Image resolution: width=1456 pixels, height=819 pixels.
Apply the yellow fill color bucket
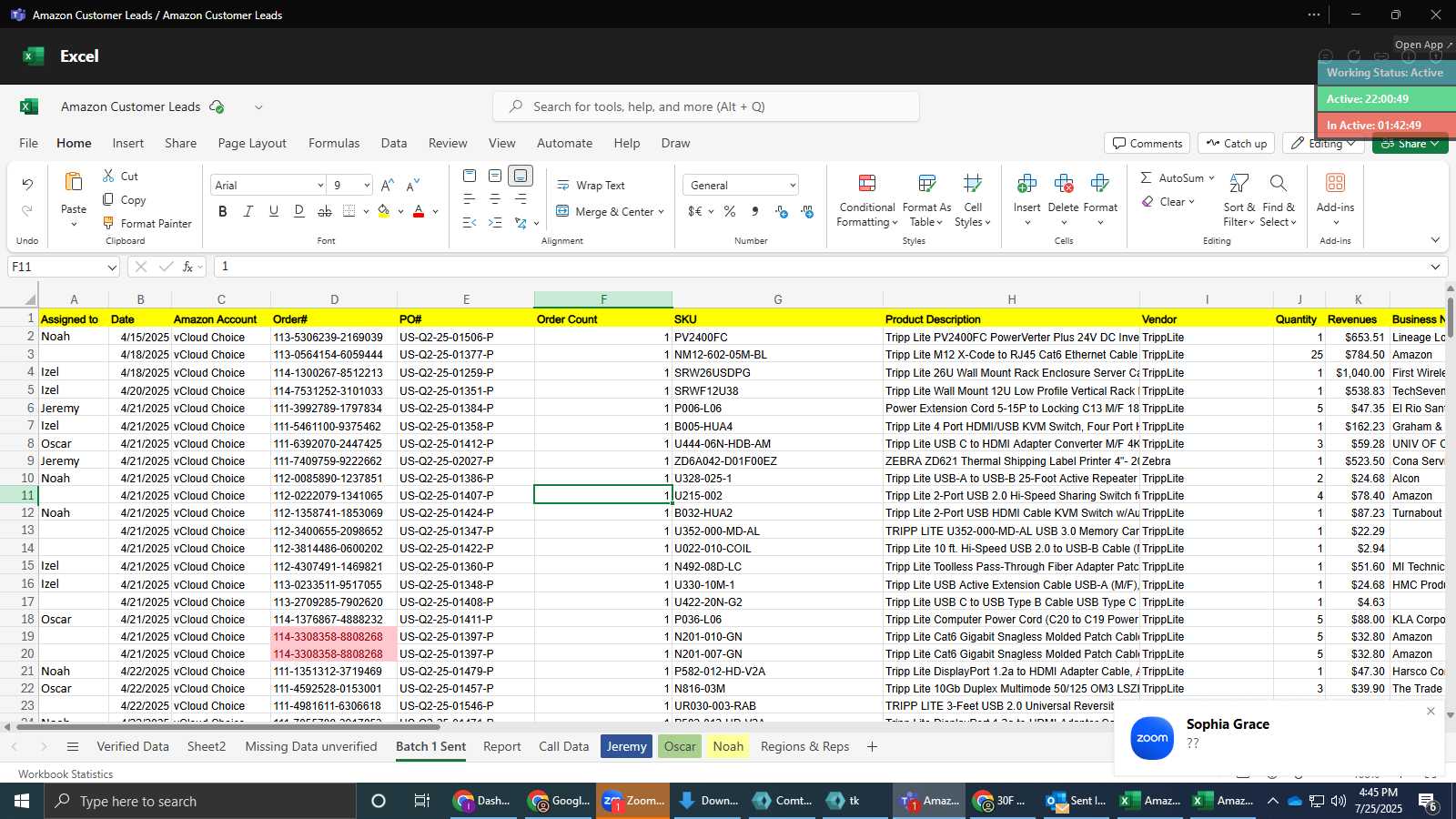[383, 211]
